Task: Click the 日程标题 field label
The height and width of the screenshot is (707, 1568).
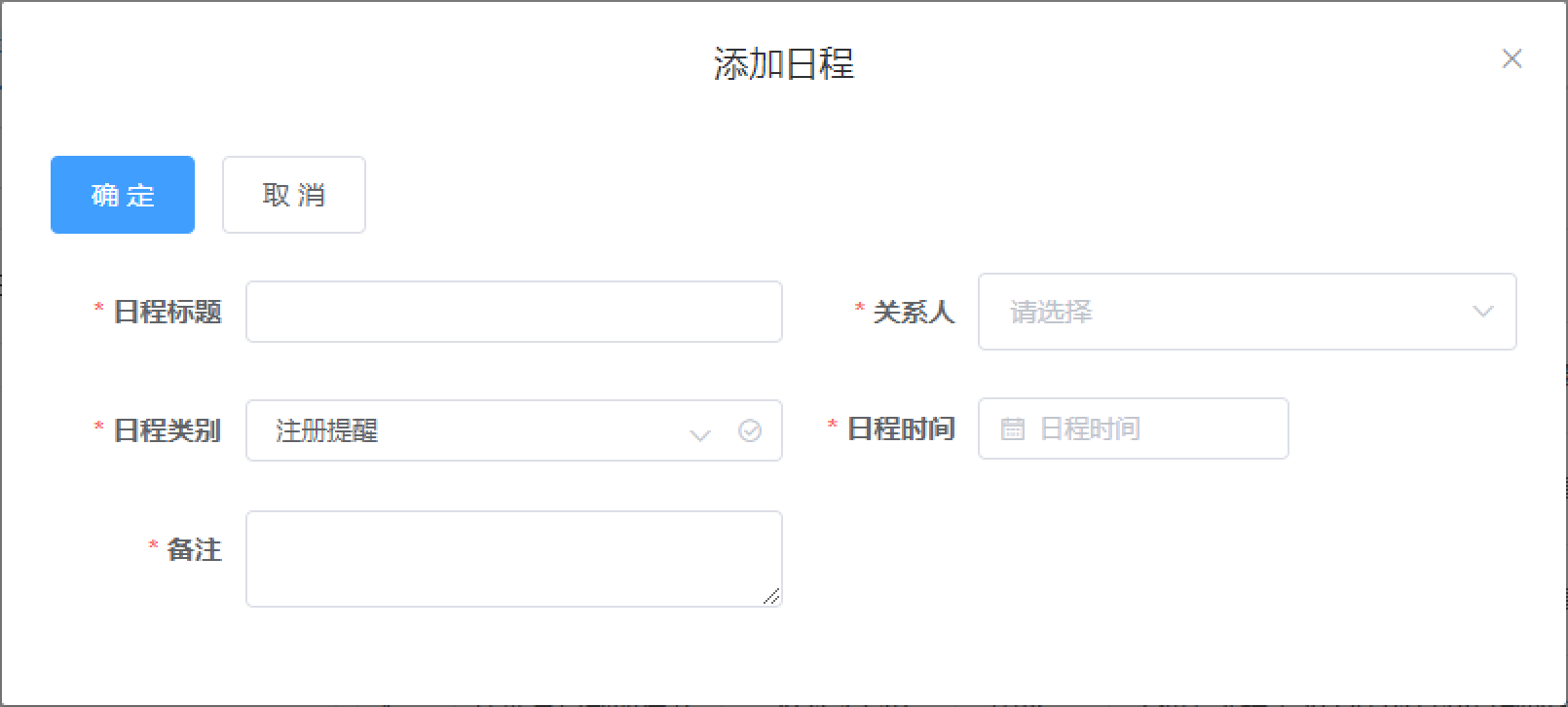Action: tap(168, 312)
